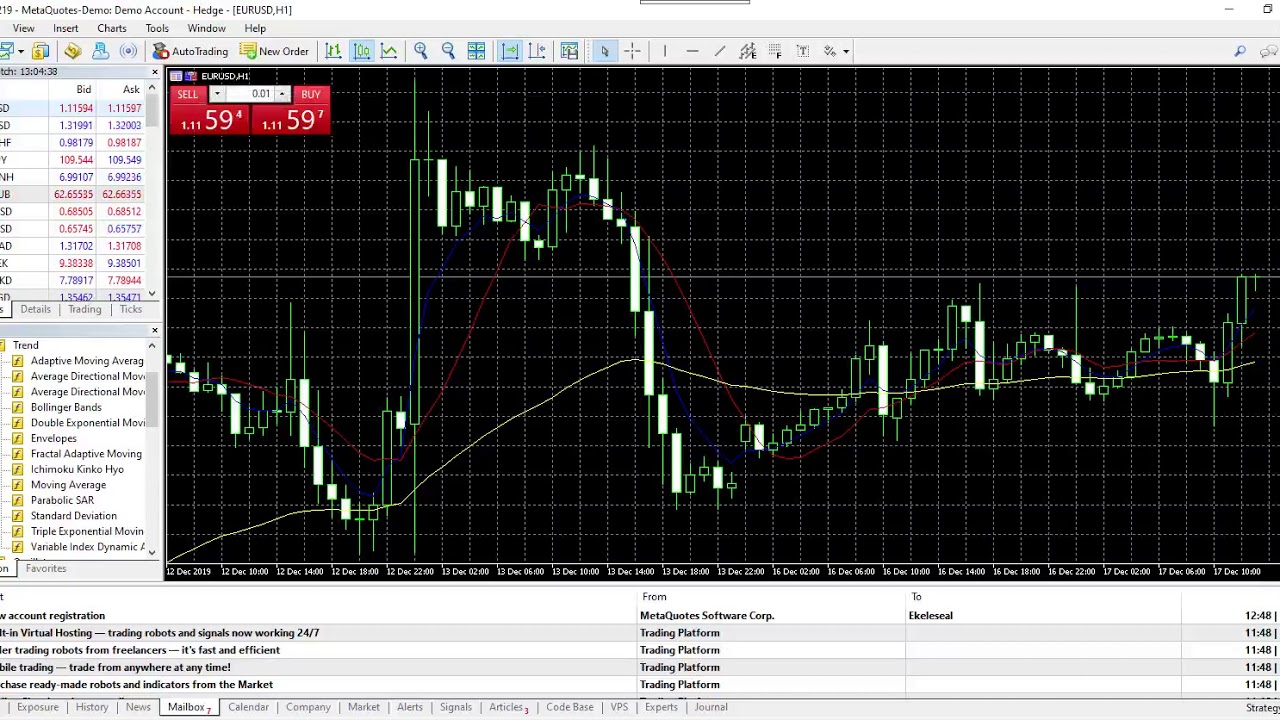The image size is (1280, 720).
Task: Select Ichimoku Kinko Hyo indicator
Action: pyautogui.click(x=77, y=469)
